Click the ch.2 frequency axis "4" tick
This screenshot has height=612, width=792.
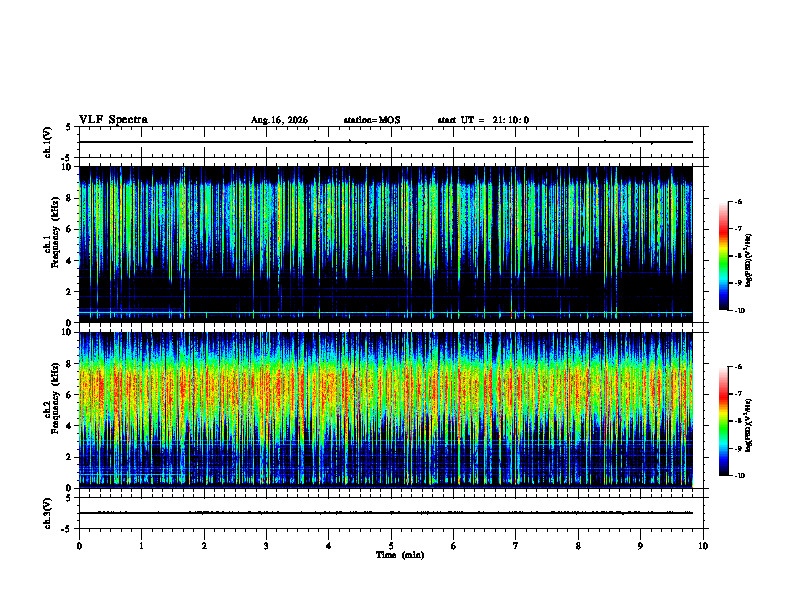[x=70, y=426]
